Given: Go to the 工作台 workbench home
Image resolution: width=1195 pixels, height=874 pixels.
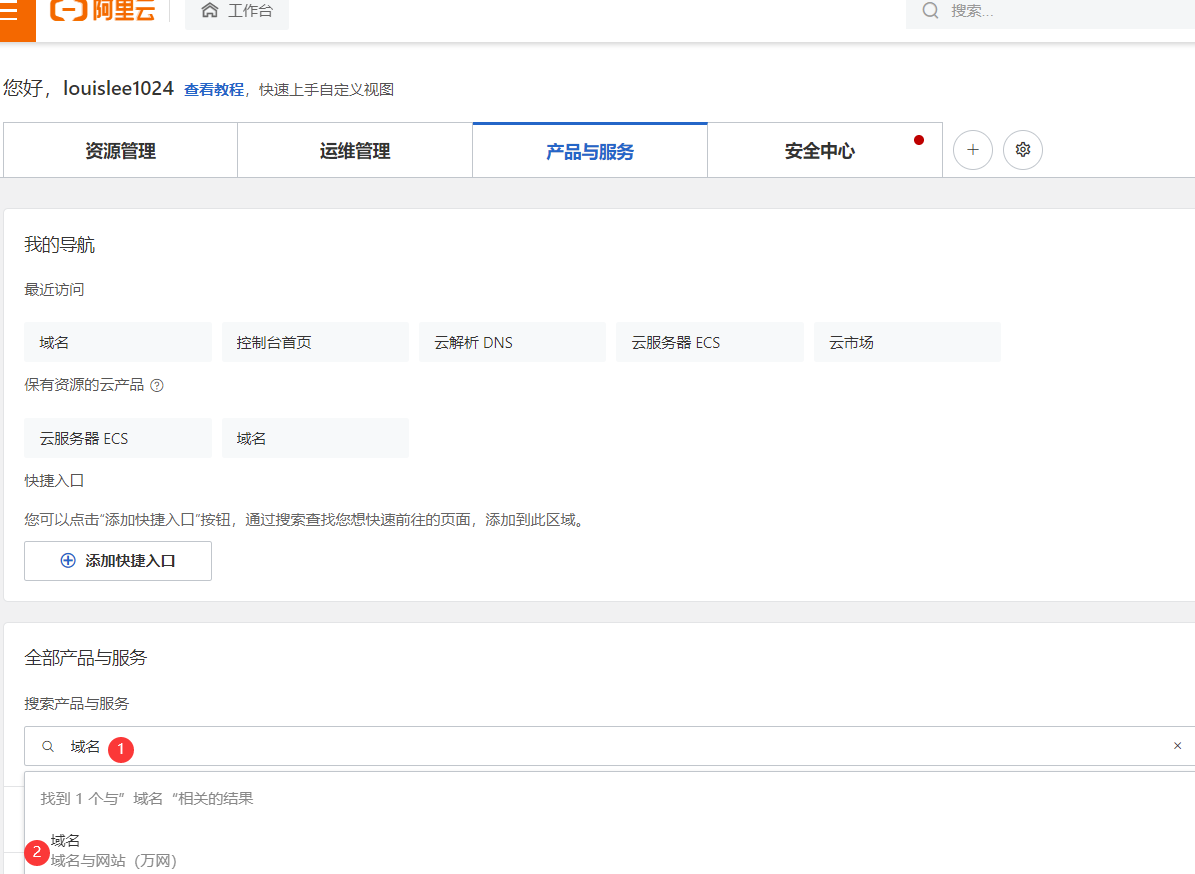Looking at the screenshot, I should [237, 11].
